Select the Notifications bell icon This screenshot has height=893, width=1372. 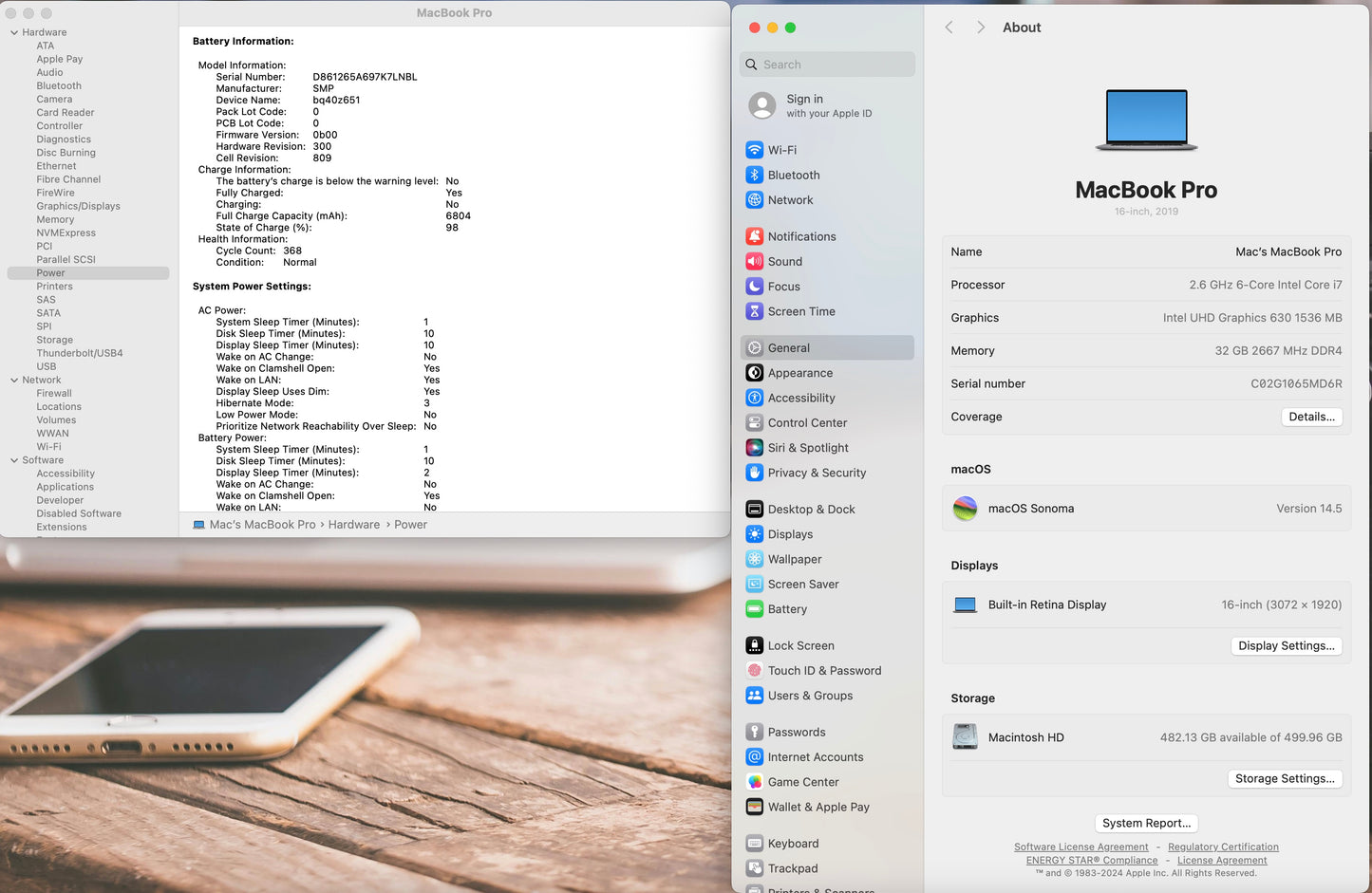coord(754,236)
